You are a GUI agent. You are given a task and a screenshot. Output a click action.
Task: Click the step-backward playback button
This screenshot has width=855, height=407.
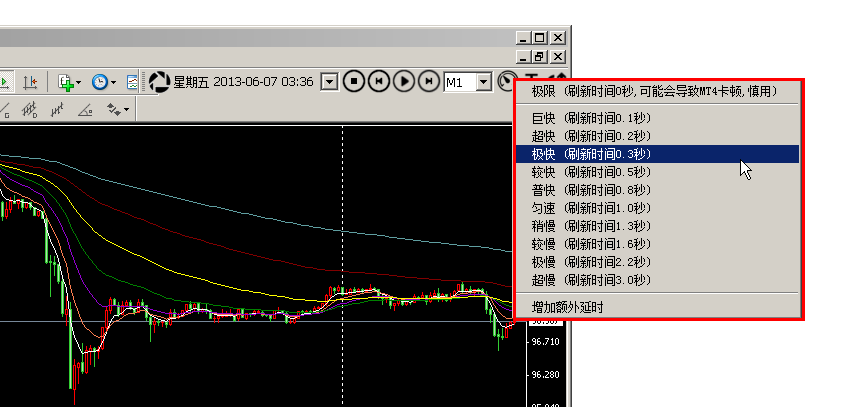pos(378,81)
